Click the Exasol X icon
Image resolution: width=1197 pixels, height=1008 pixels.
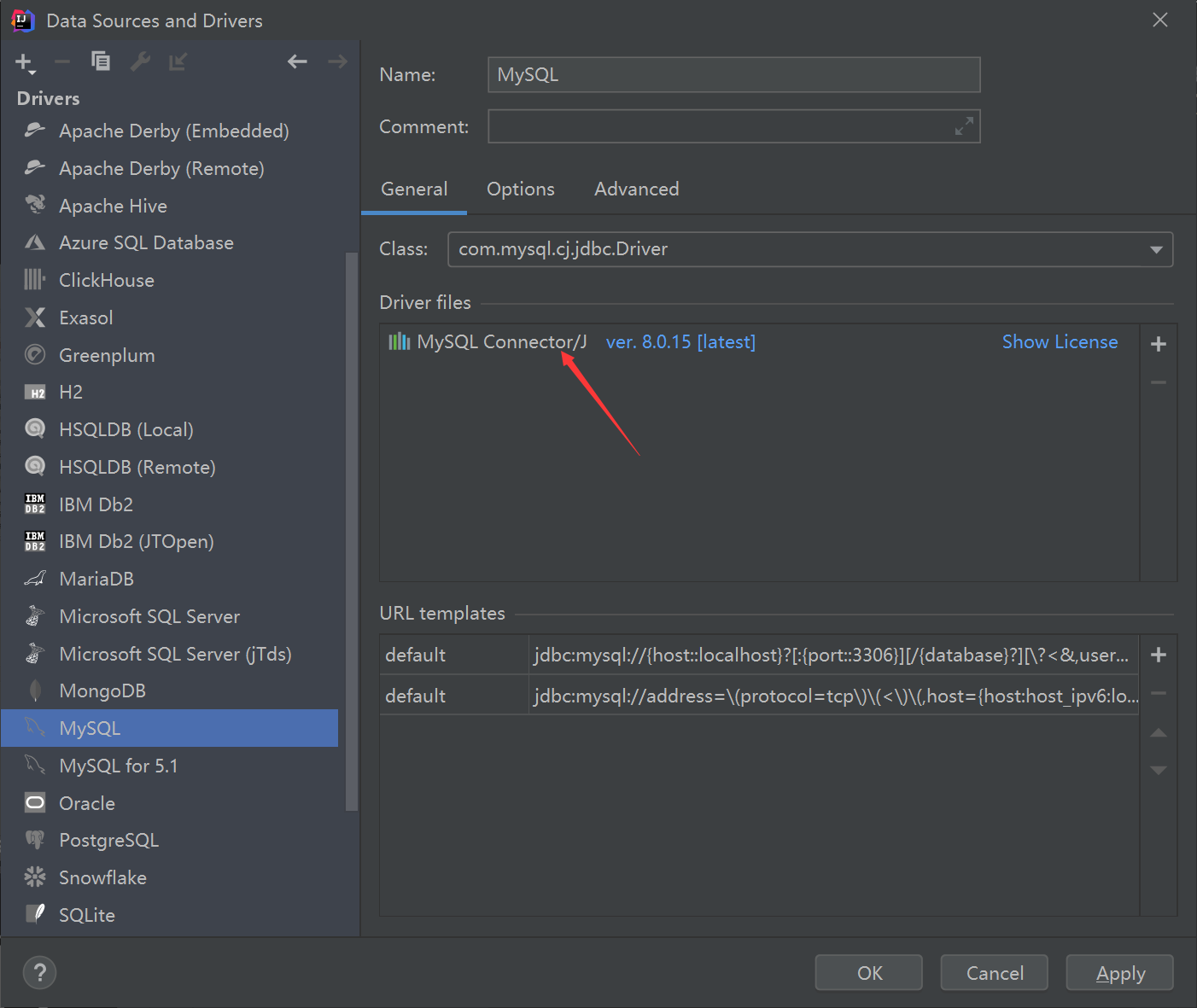point(35,318)
